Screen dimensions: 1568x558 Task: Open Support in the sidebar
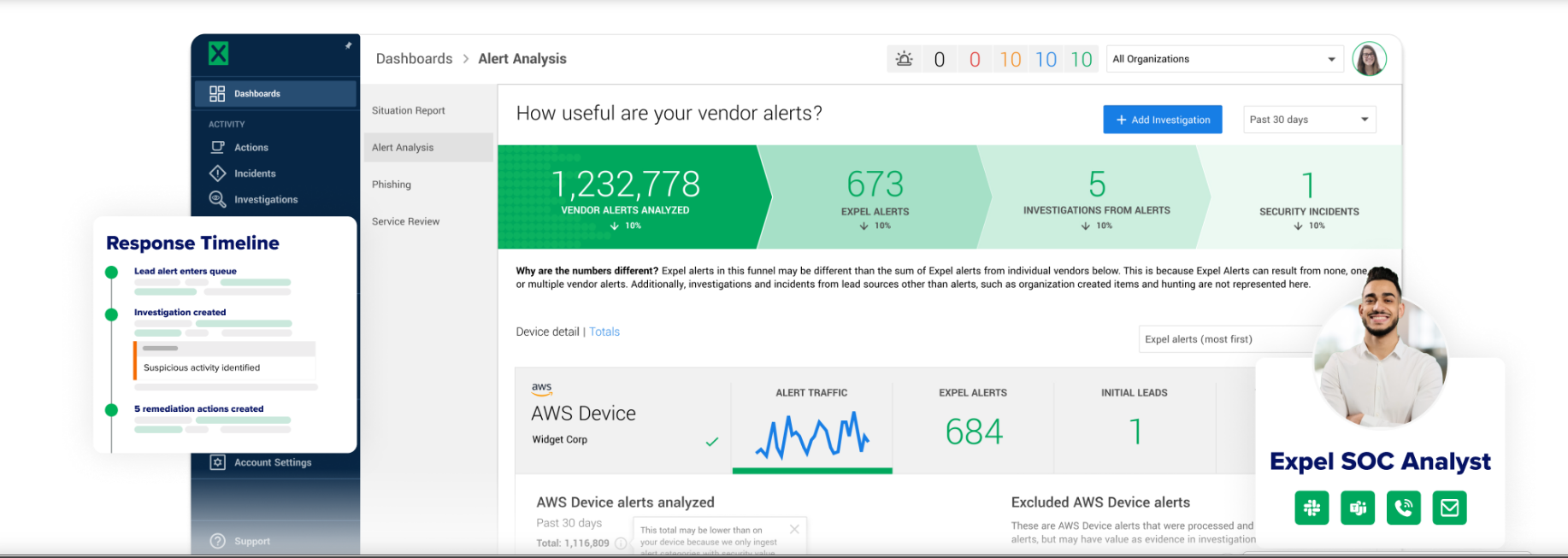click(x=252, y=541)
